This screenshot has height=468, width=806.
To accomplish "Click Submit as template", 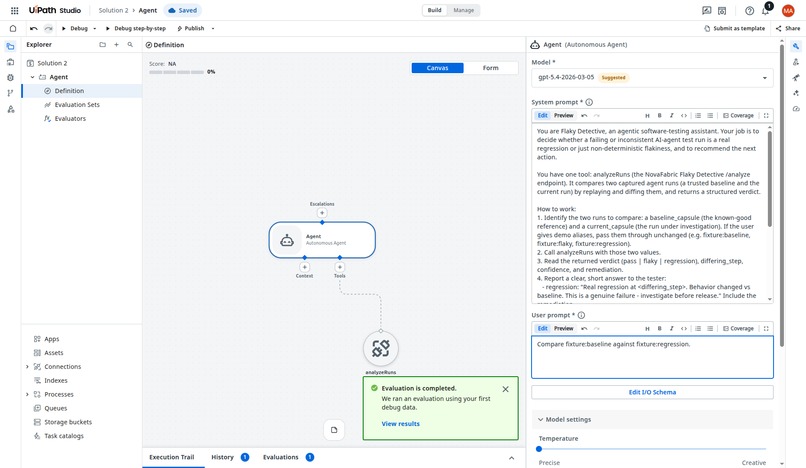I will click(x=735, y=28).
